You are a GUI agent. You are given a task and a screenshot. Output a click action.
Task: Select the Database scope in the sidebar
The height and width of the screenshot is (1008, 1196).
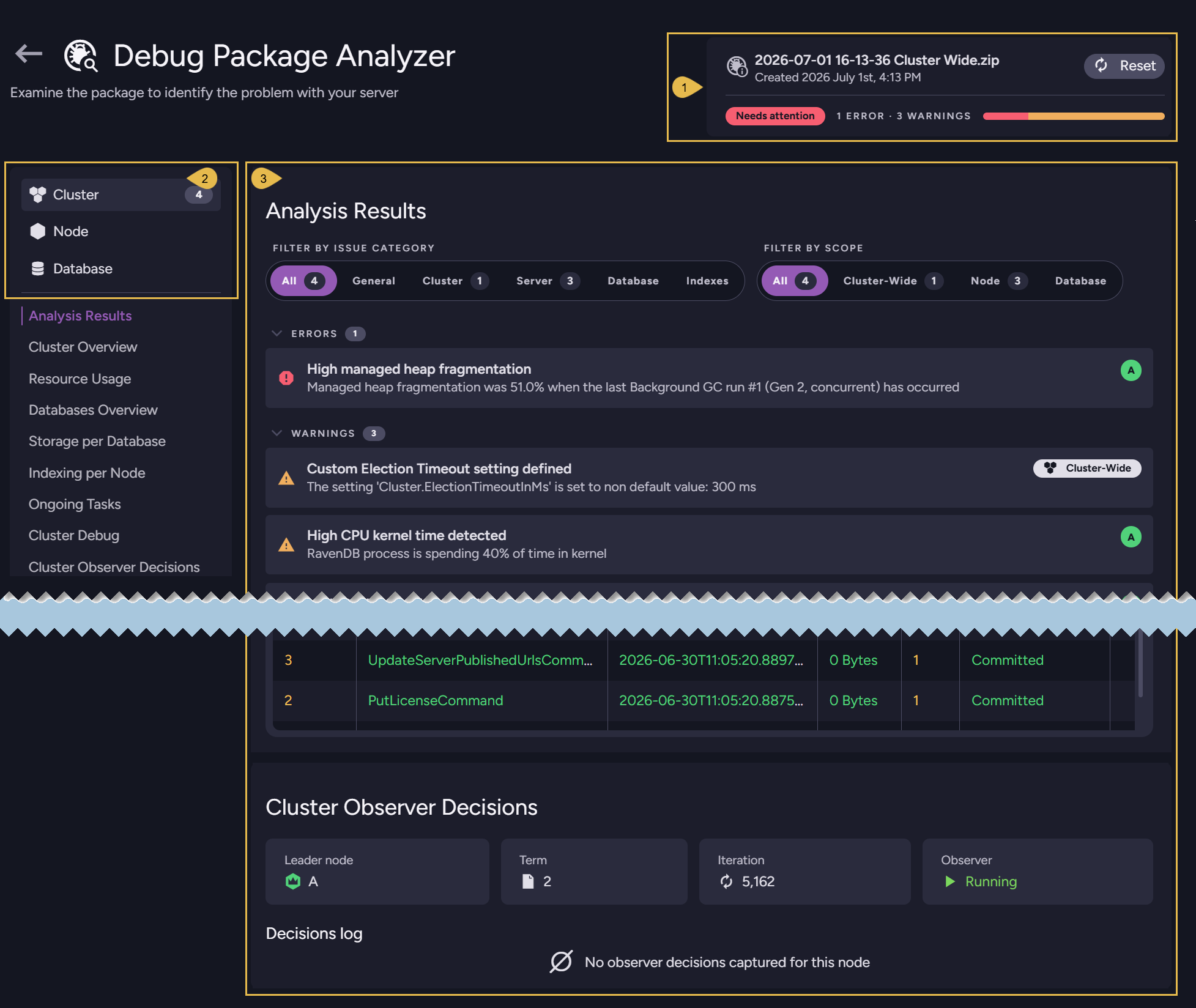(121, 269)
